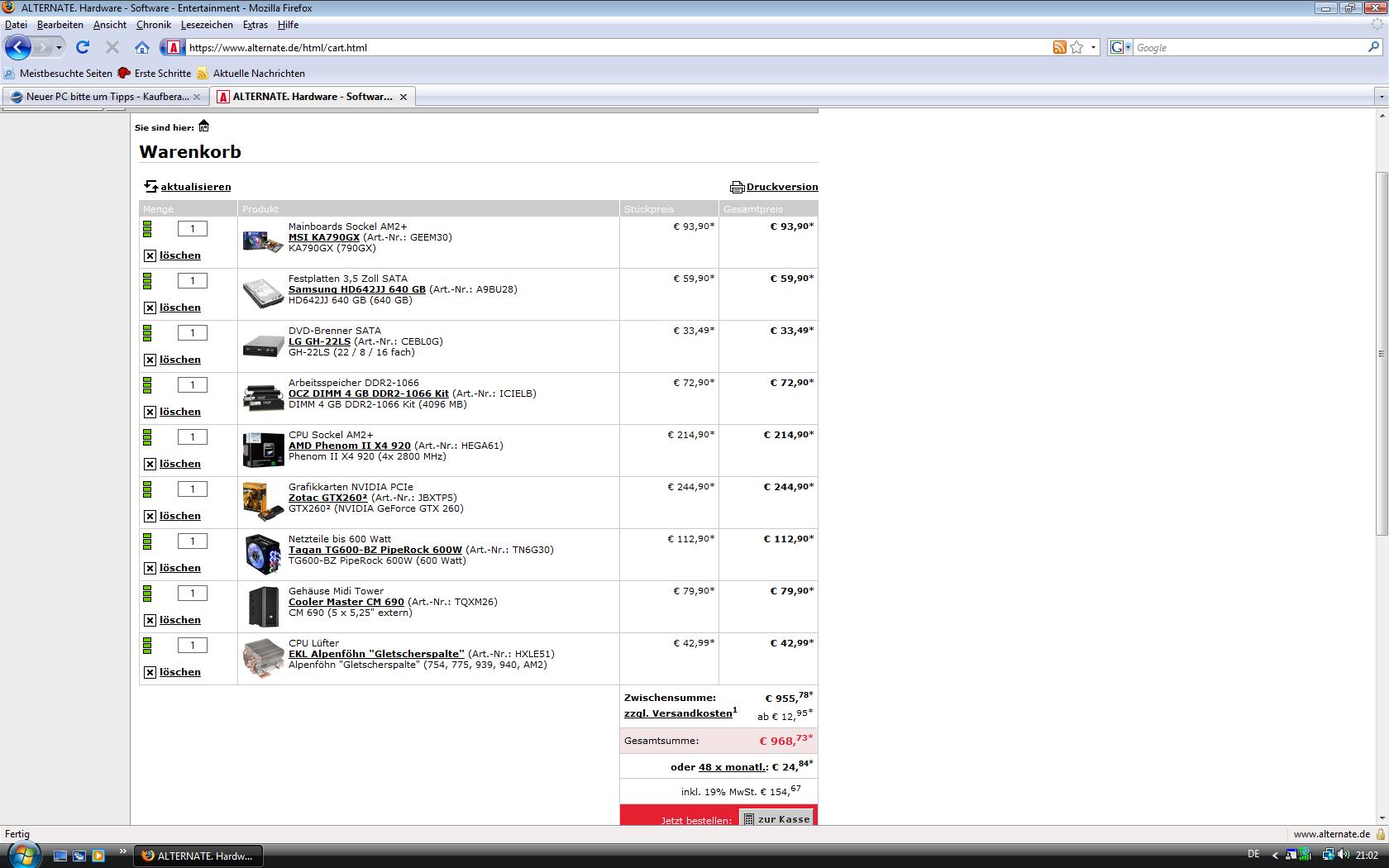Viewport: 1389px width, 868px height.
Task: Reload the page with refresh icon
Action: point(82,47)
